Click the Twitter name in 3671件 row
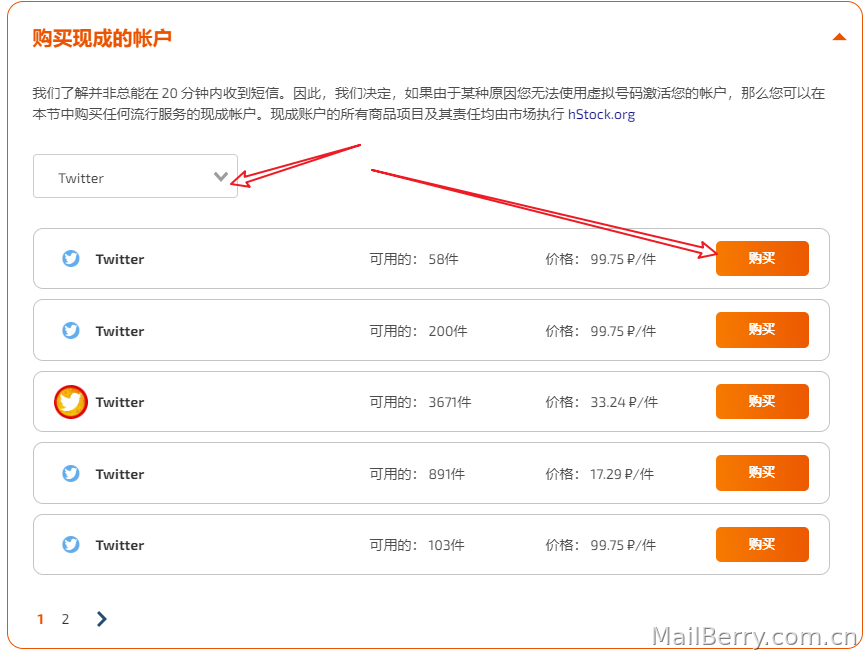Screen dimensions: 864x654 [x=120, y=402]
